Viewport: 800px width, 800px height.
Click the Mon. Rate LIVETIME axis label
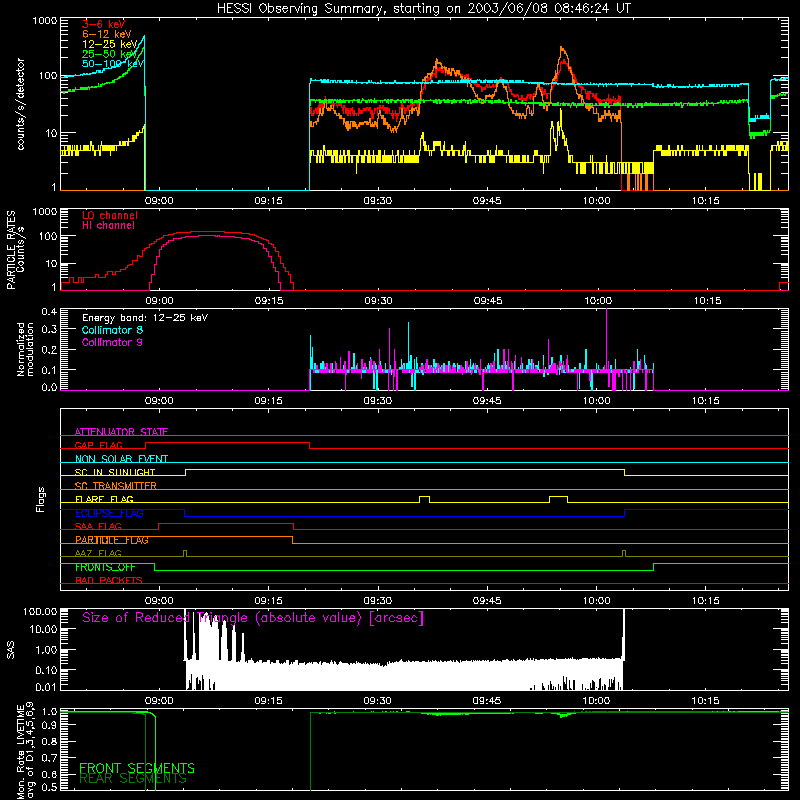25,751
